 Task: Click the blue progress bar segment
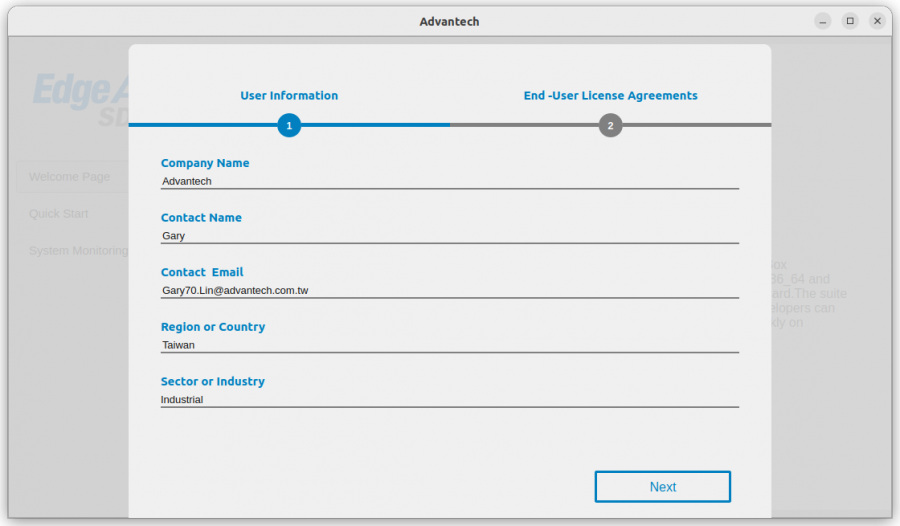point(289,125)
